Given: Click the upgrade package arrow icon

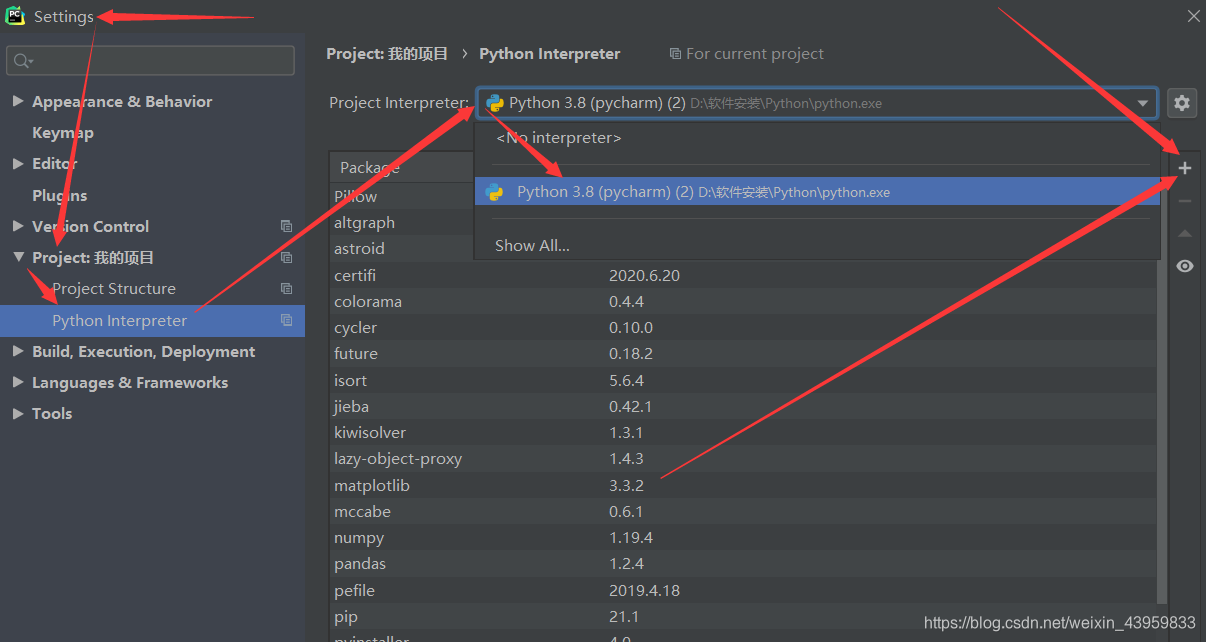Looking at the screenshot, I should [x=1185, y=234].
